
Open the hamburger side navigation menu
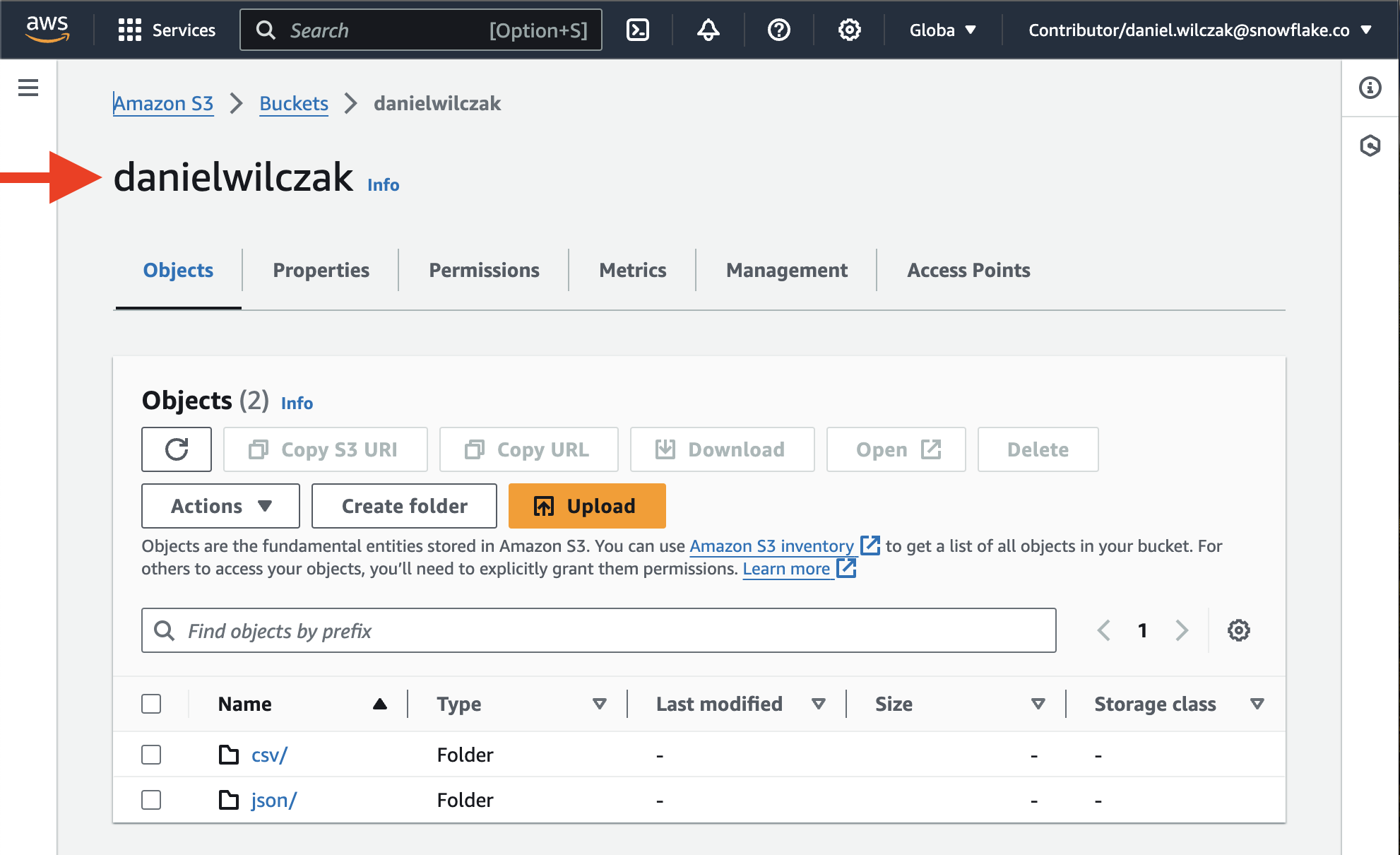pyautogui.click(x=28, y=88)
